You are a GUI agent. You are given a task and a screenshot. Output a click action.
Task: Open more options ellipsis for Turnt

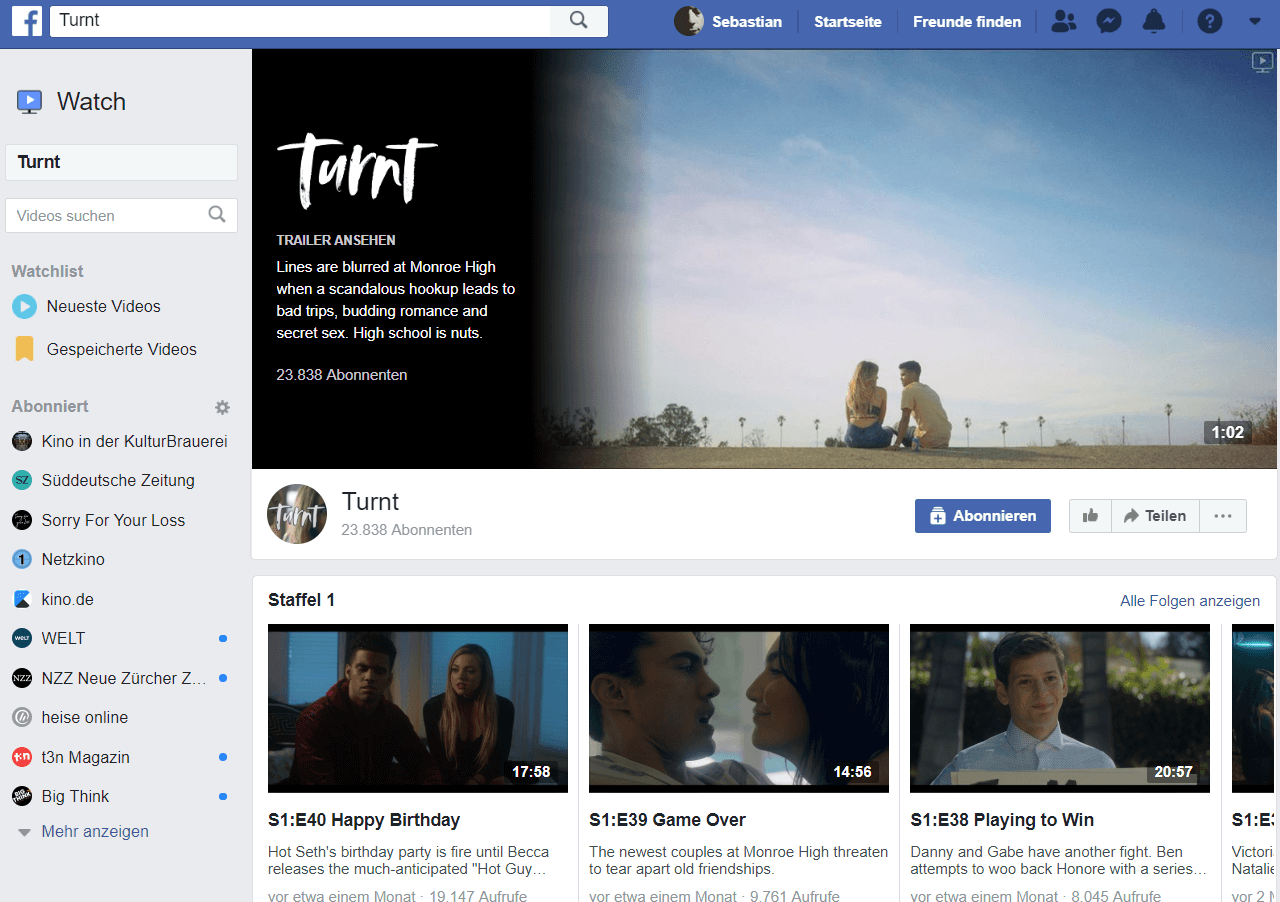[x=1222, y=516]
